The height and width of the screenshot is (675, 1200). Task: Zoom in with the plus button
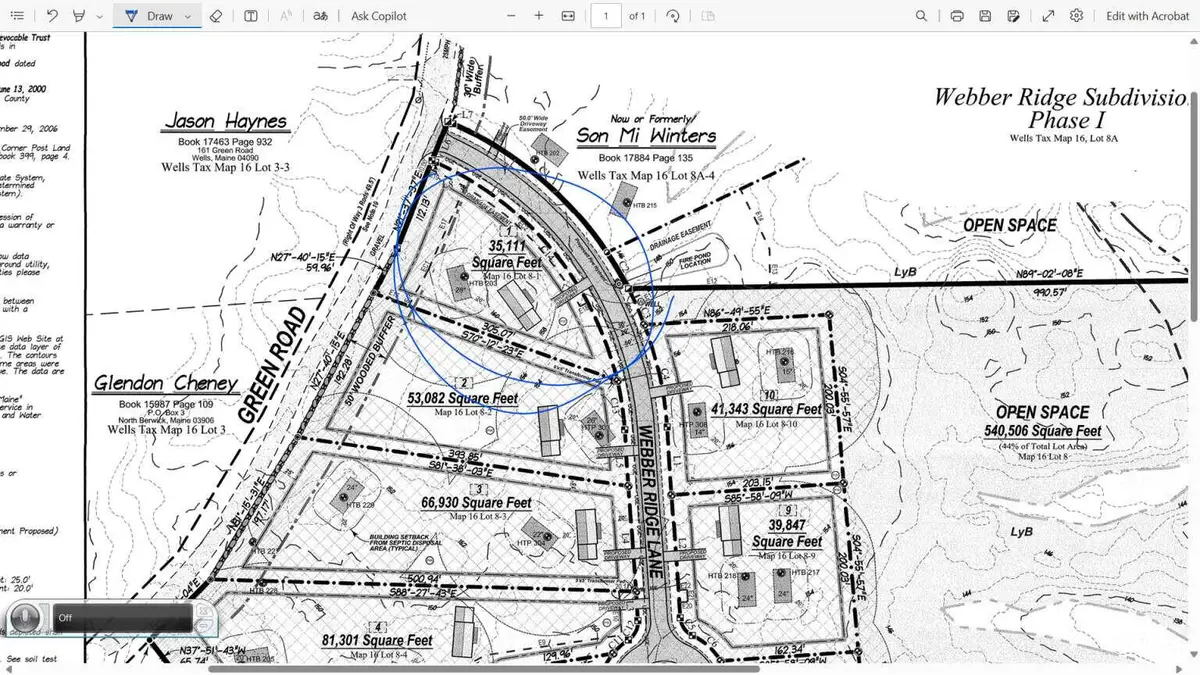(539, 16)
